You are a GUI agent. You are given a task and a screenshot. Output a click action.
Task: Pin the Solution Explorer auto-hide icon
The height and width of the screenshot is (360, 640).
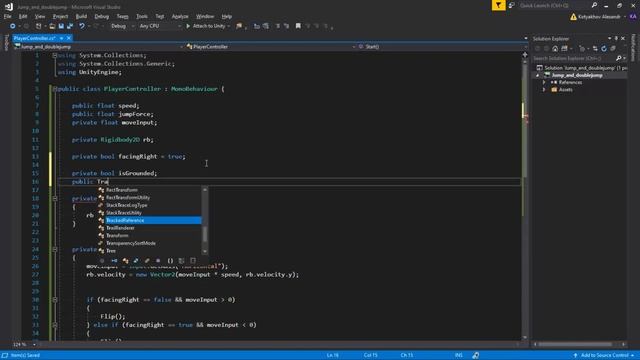tap(616, 38)
